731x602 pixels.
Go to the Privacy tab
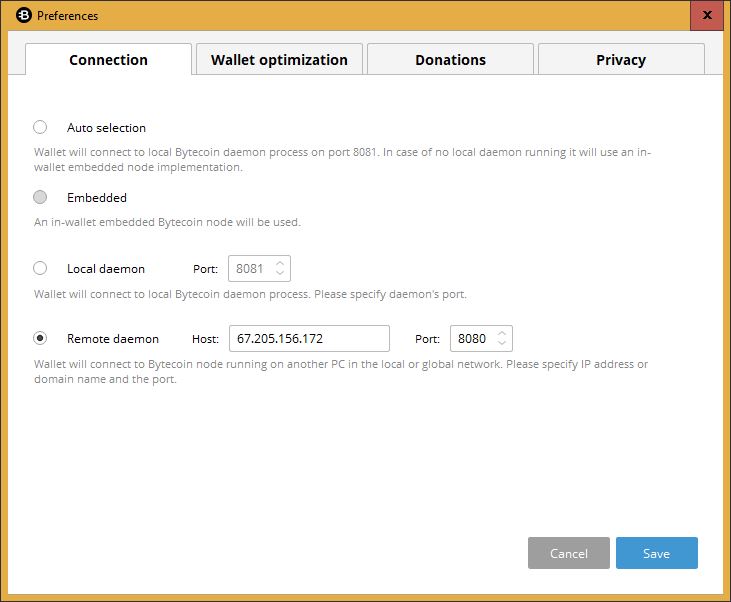(x=621, y=59)
